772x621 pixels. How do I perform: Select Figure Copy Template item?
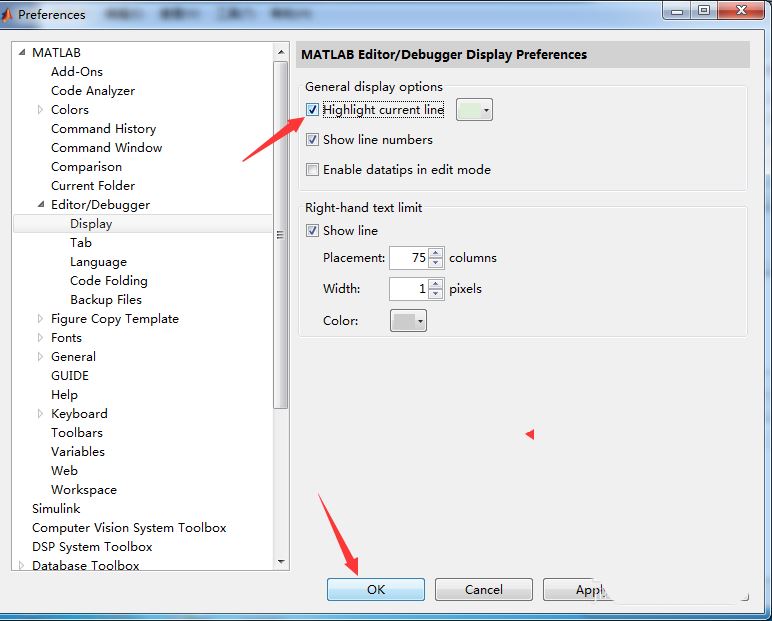tap(115, 319)
